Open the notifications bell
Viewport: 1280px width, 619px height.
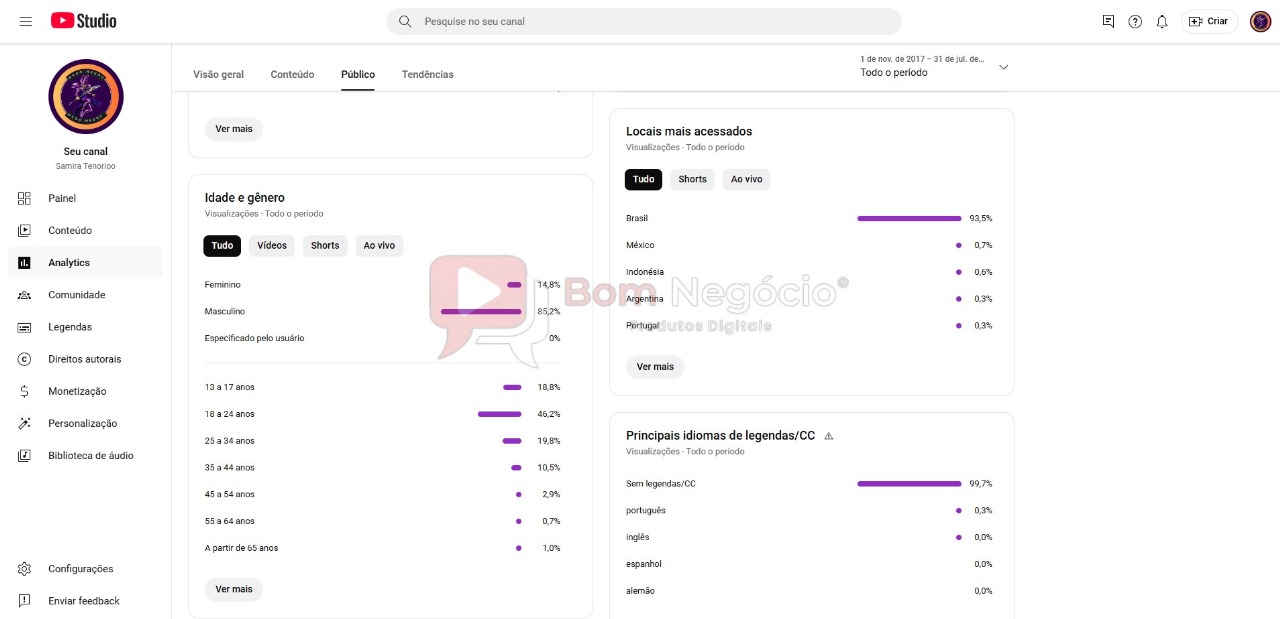[x=1162, y=21]
